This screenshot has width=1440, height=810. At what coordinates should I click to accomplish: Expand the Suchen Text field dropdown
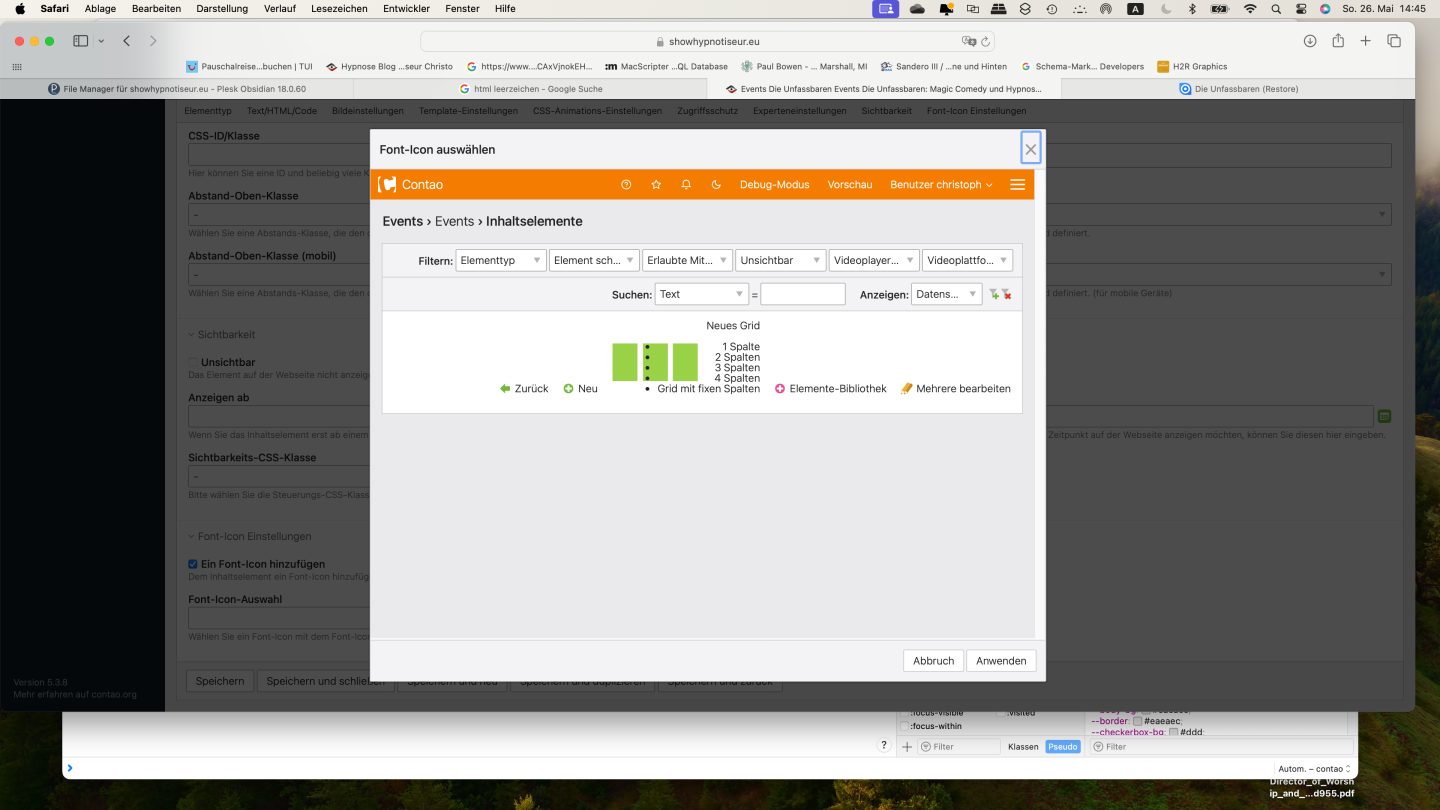pos(701,294)
